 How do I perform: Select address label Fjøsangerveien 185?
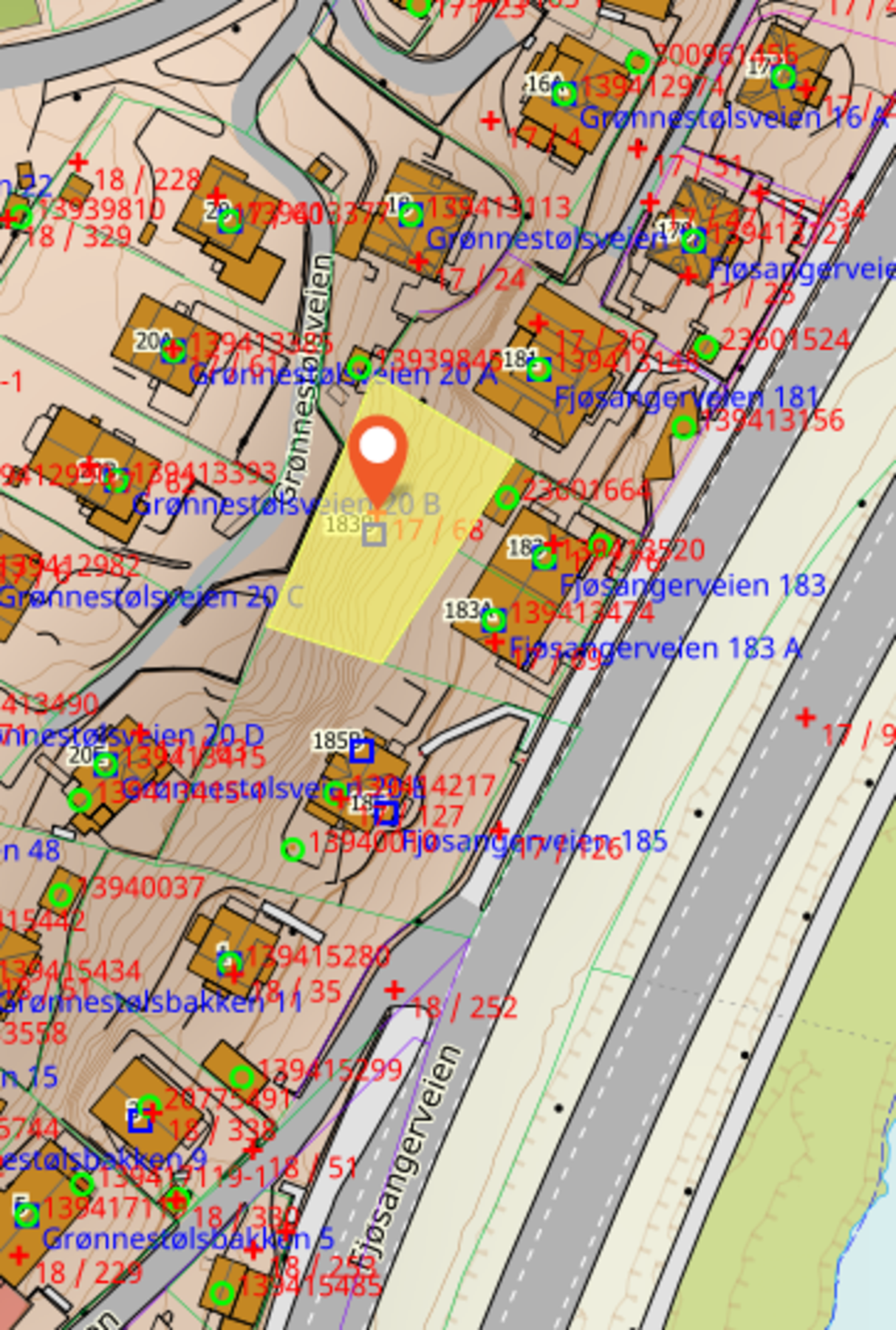pos(536,841)
